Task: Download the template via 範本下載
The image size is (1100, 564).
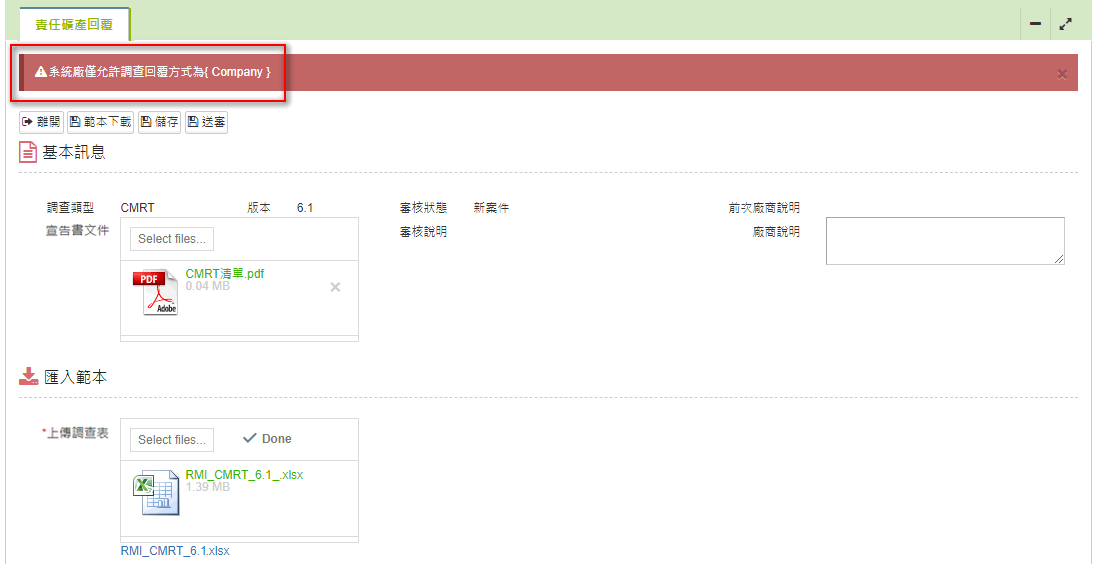Action: click(100, 122)
